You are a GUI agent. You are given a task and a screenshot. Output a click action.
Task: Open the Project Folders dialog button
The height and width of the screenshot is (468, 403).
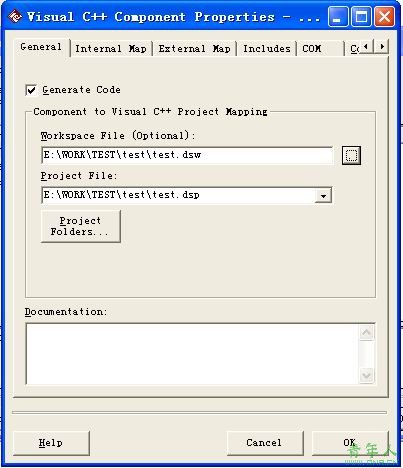[x=80, y=226]
